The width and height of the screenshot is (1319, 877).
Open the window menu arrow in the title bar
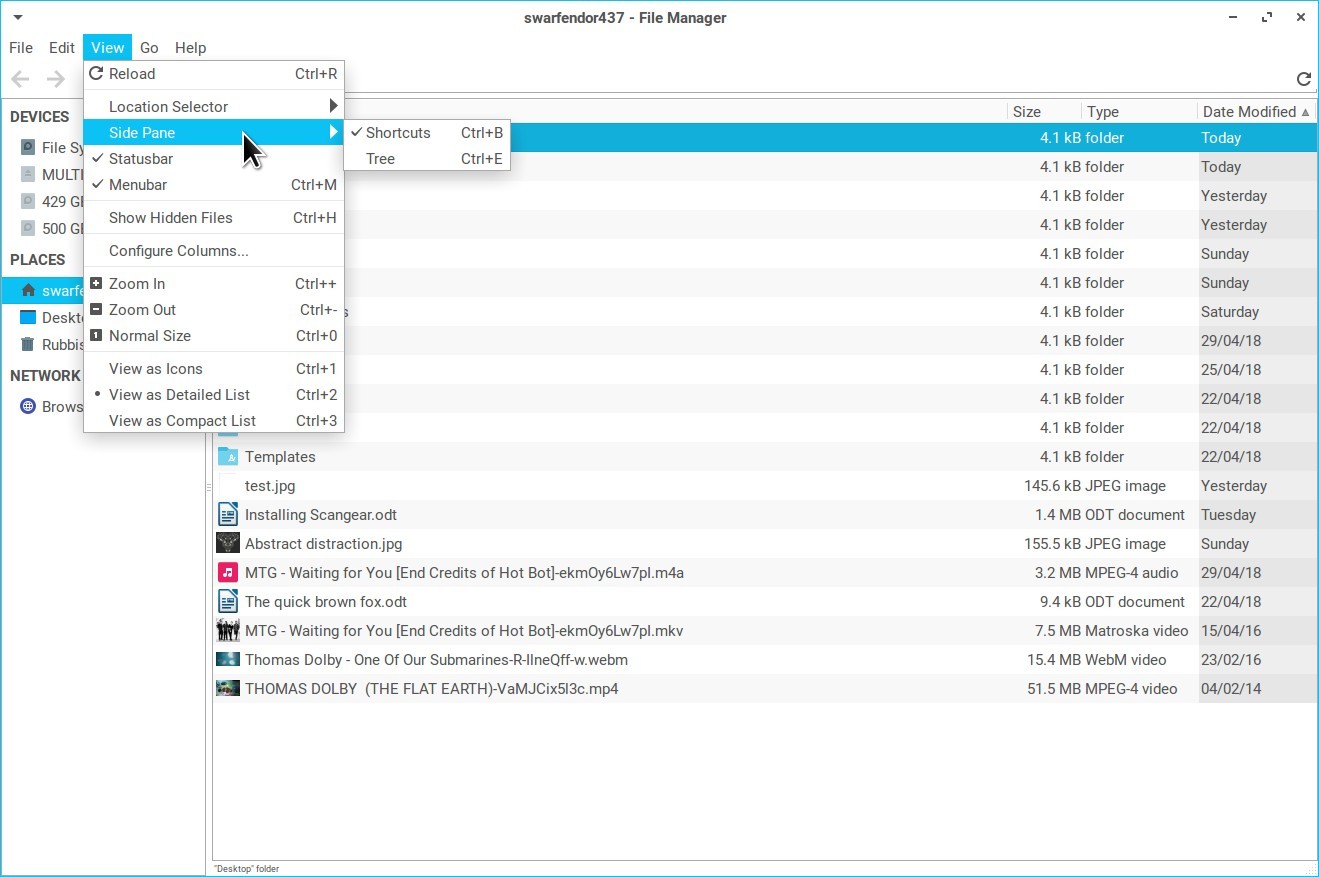(x=18, y=18)
